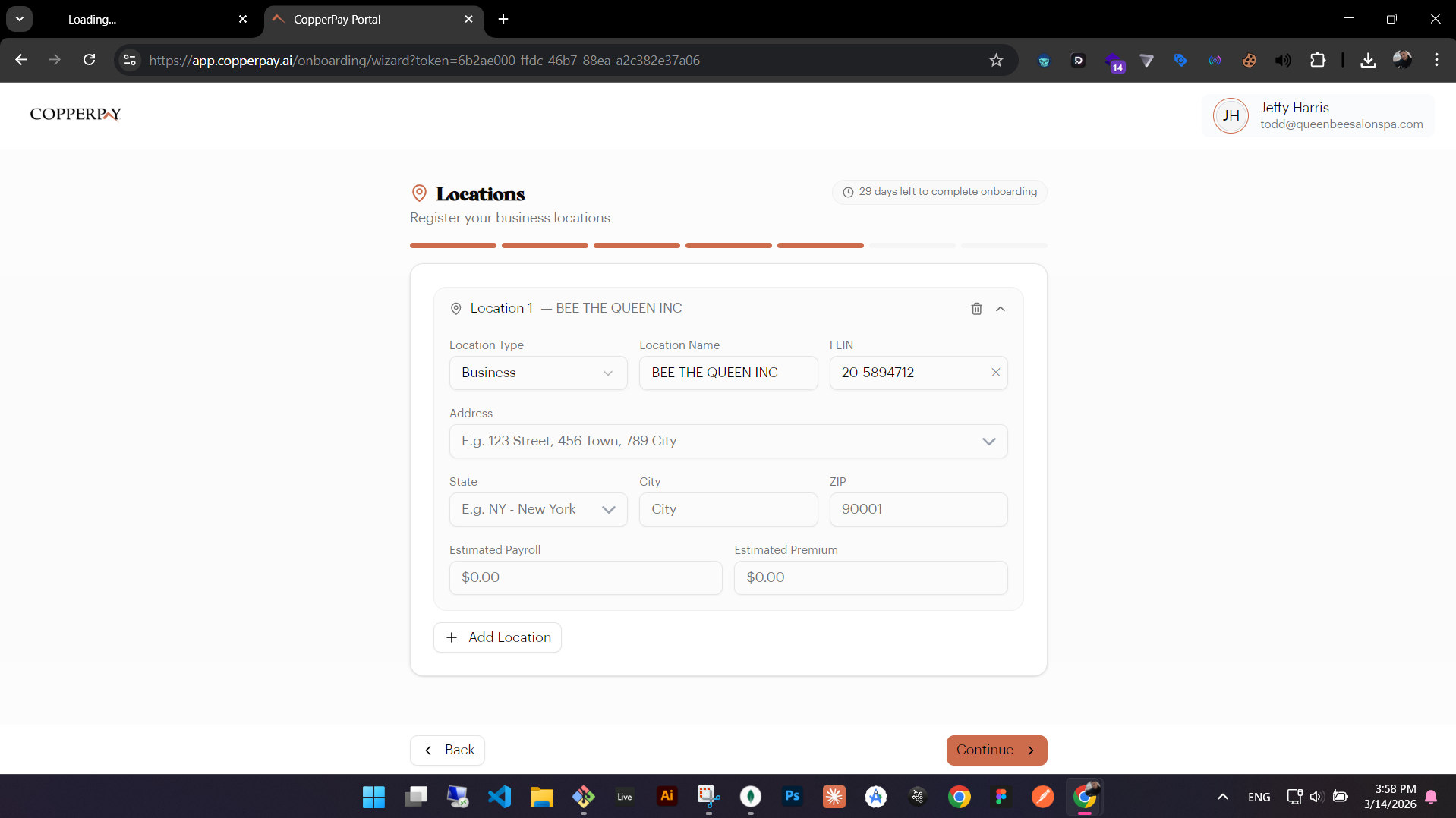Image resolution: width=1456 pixels, height=818 pixels.
Task: Open a new browser tab
Action: coord(503,20)
